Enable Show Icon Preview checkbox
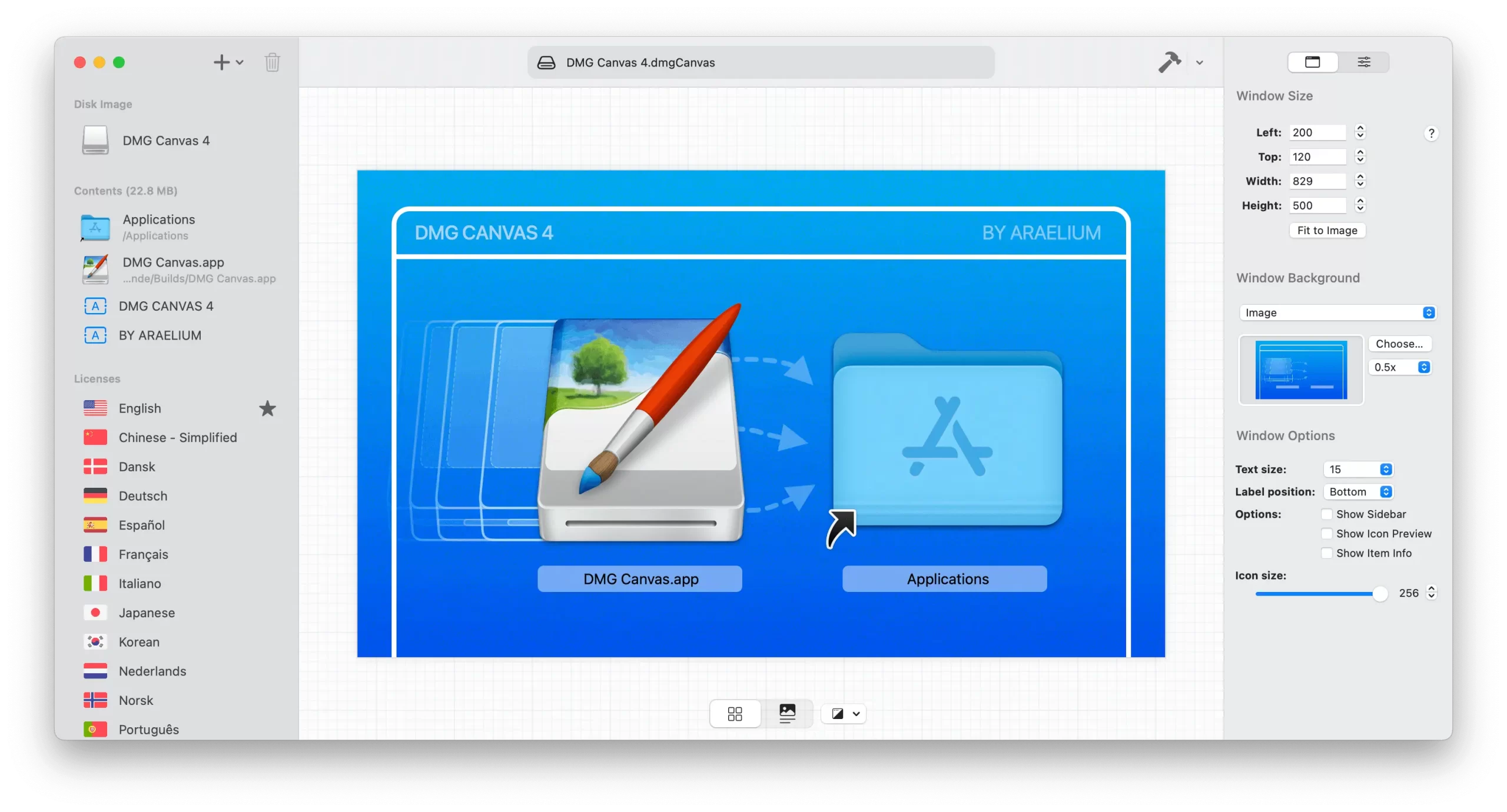The height and width of the screenshot is (812, 1507). [1327, 534]
